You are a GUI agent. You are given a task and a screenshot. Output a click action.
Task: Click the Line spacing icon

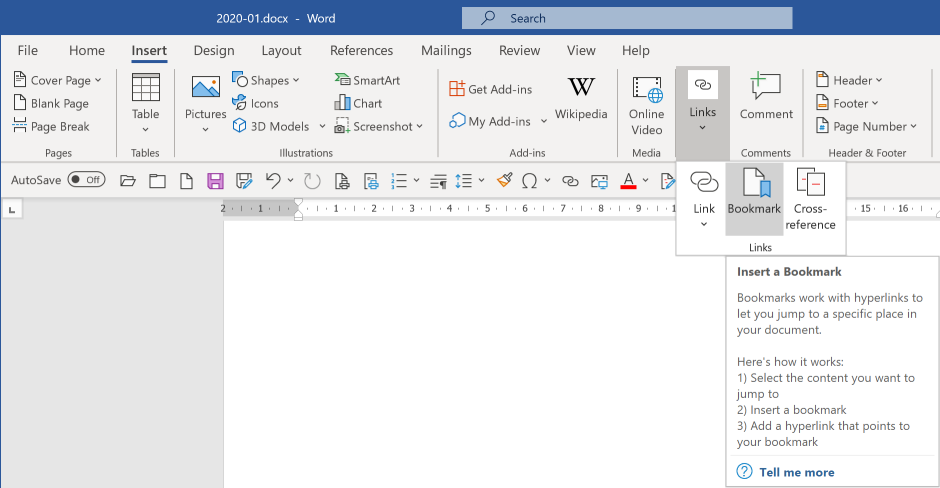coord(463,180)
